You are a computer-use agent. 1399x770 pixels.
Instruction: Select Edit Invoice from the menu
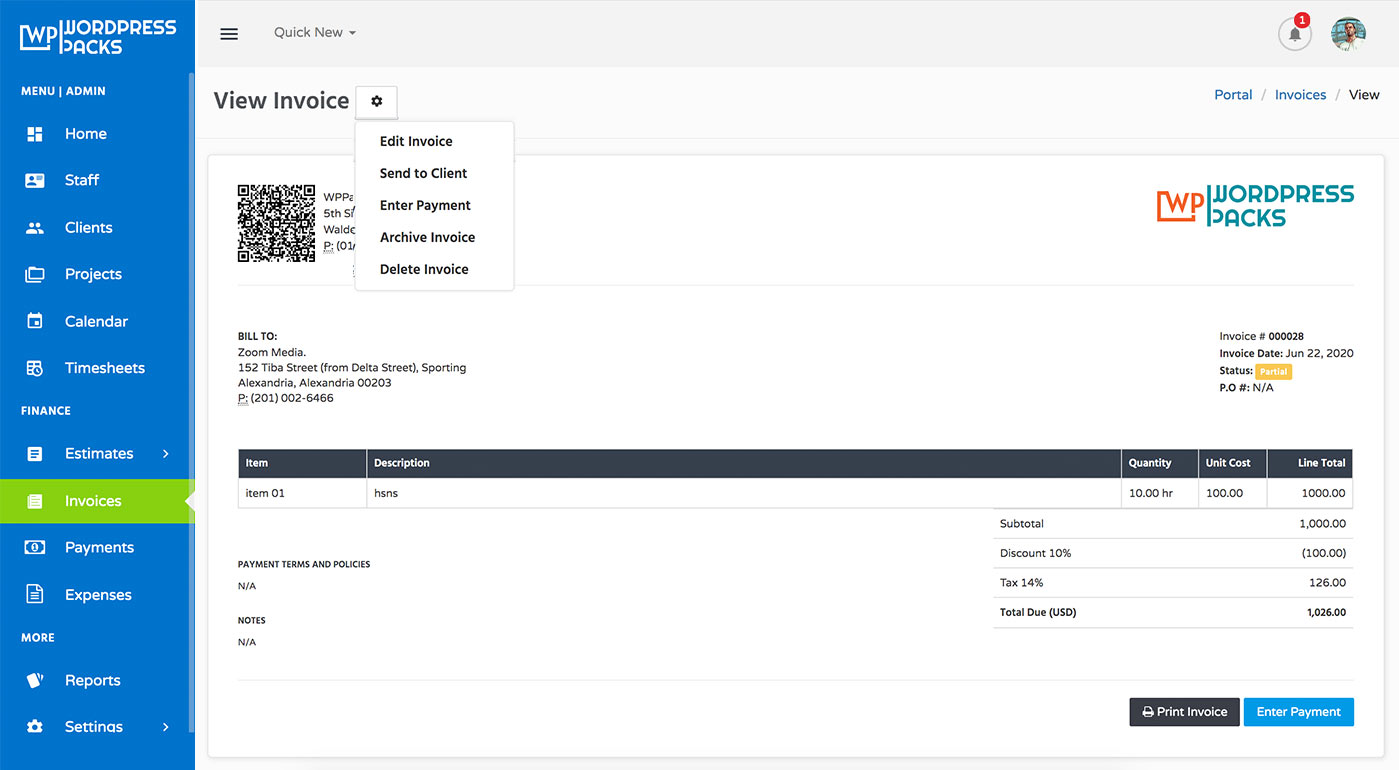click(415, 141)
